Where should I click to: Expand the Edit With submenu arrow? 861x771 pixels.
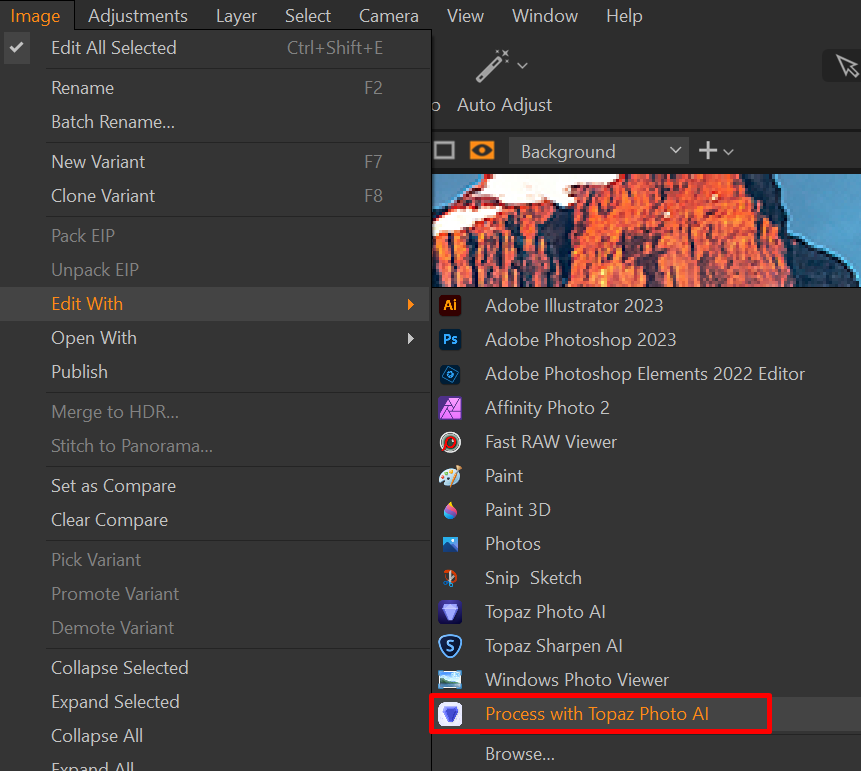(411, 304)
